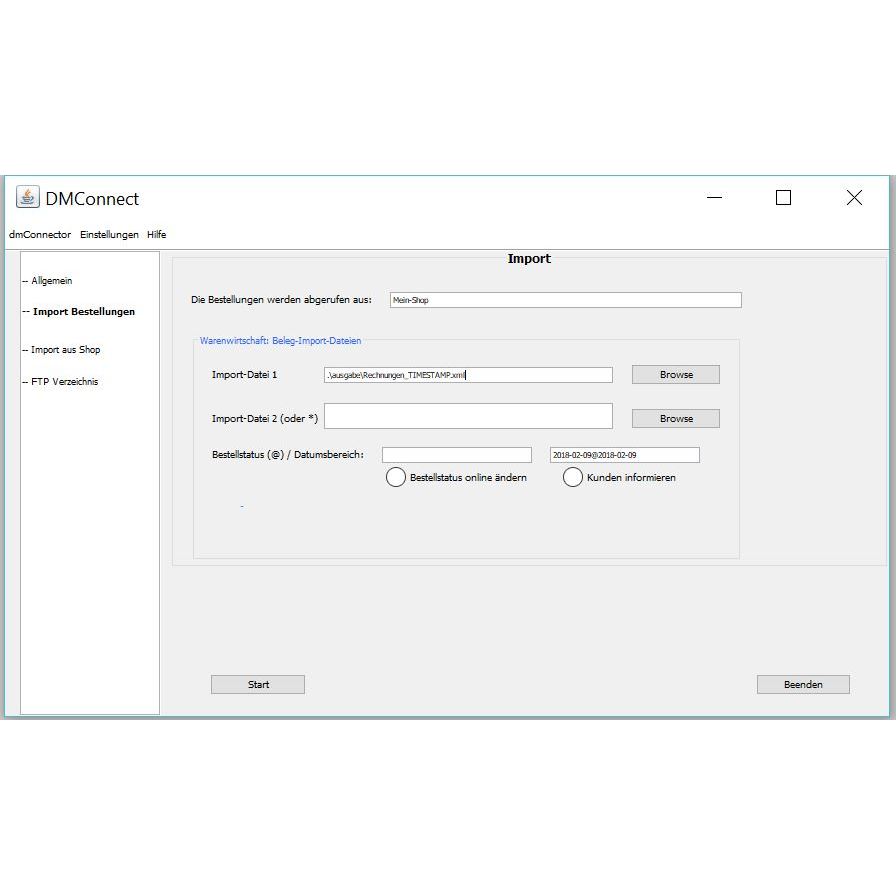Click the Start button
This screenshot has width=896, height=896.
(x=258, y=685)
